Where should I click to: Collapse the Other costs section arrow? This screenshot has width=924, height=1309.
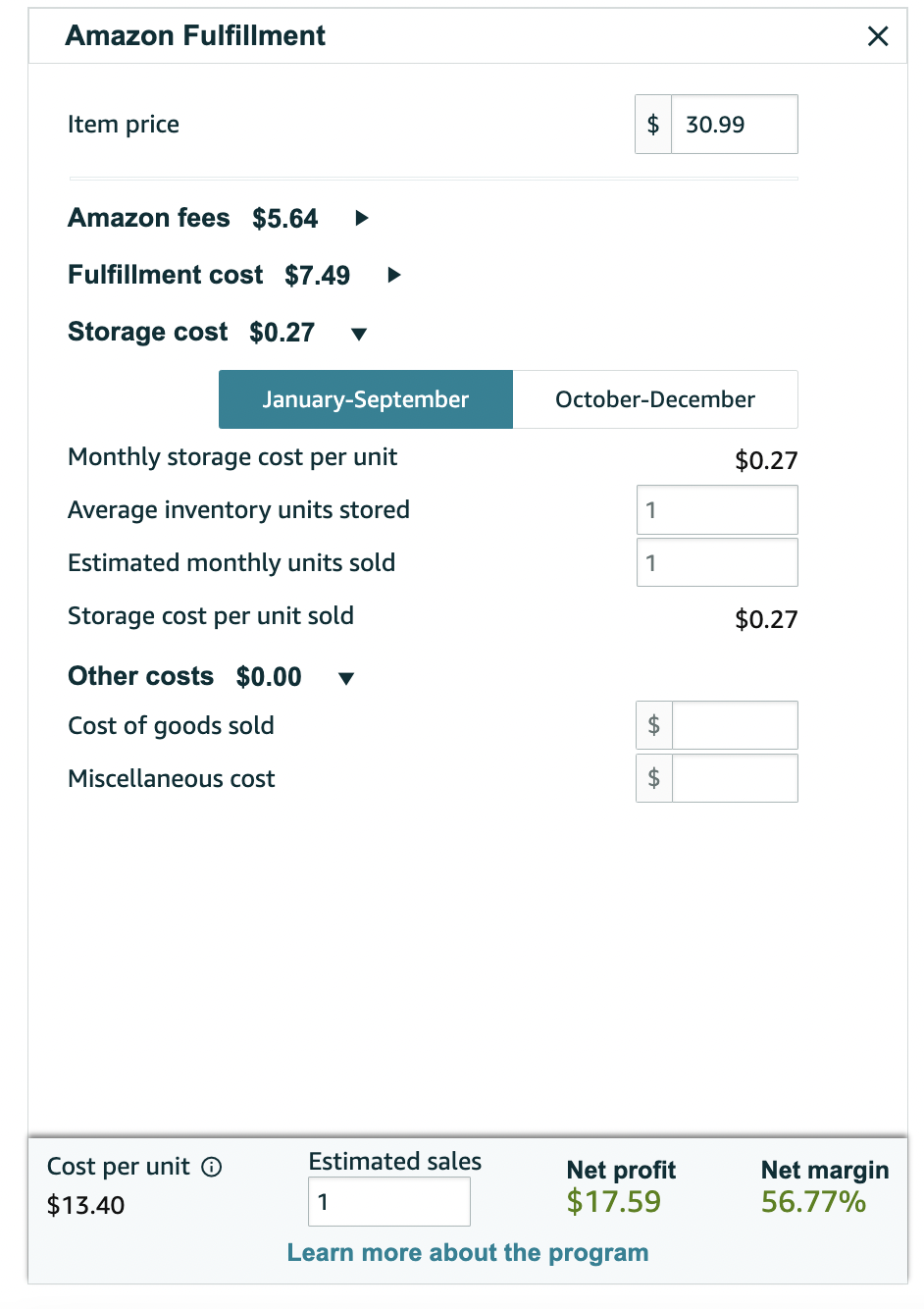[346, 678]
